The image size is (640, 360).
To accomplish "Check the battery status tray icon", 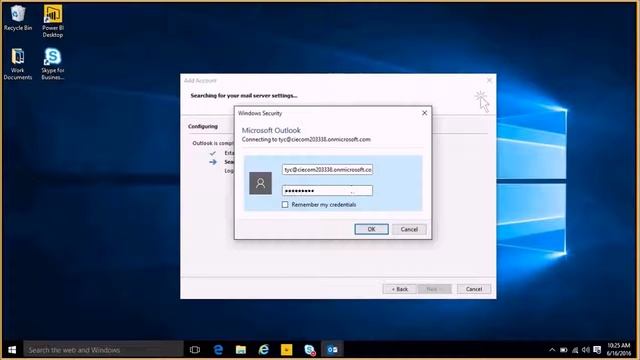I will [x=564, y=350].
